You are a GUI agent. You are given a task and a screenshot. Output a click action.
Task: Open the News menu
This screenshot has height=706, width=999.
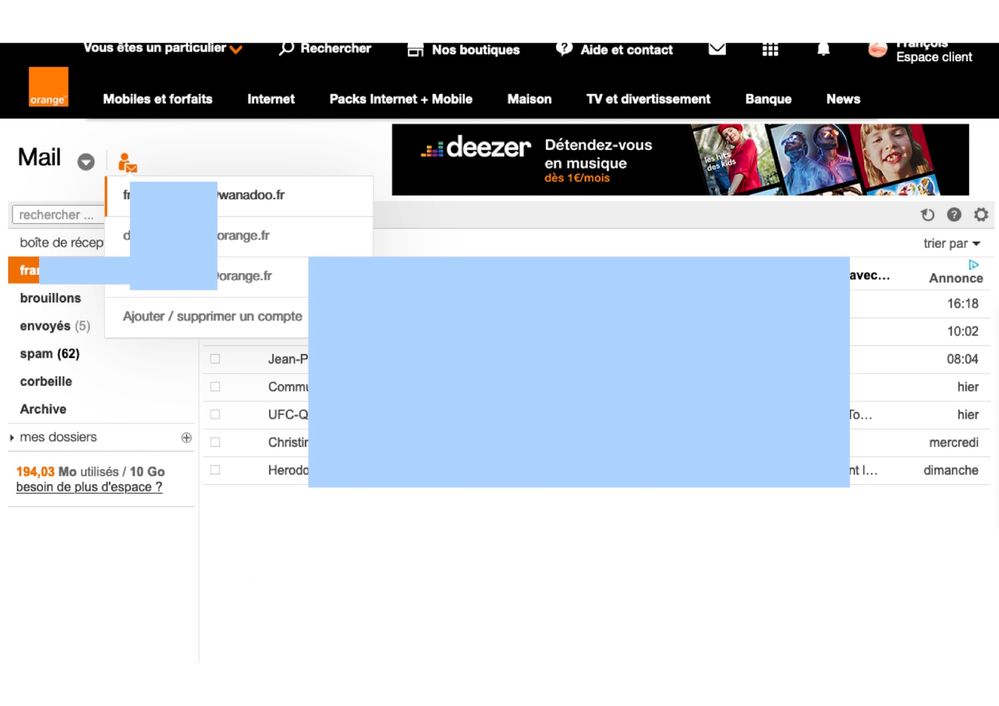(843, 99)
